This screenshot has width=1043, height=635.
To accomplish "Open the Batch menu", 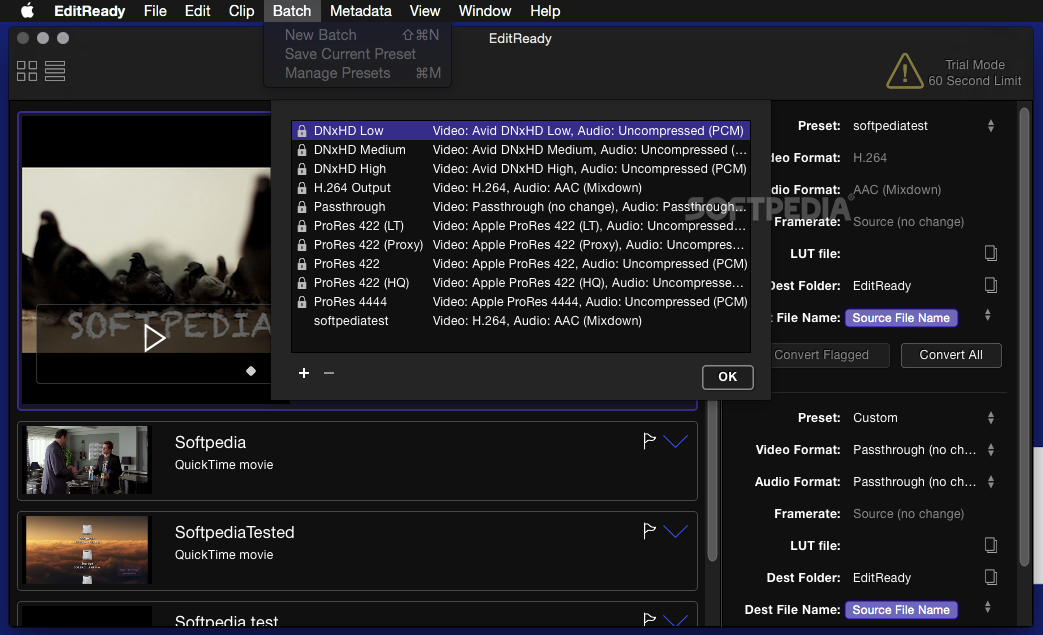I will click(x=292, y=11).
